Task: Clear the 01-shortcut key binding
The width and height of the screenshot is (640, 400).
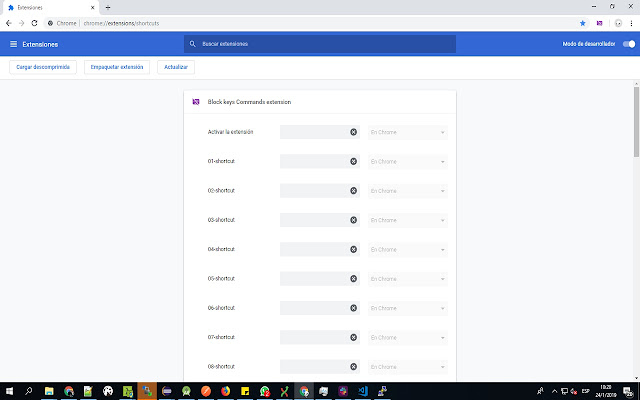Action: point(353,161)
